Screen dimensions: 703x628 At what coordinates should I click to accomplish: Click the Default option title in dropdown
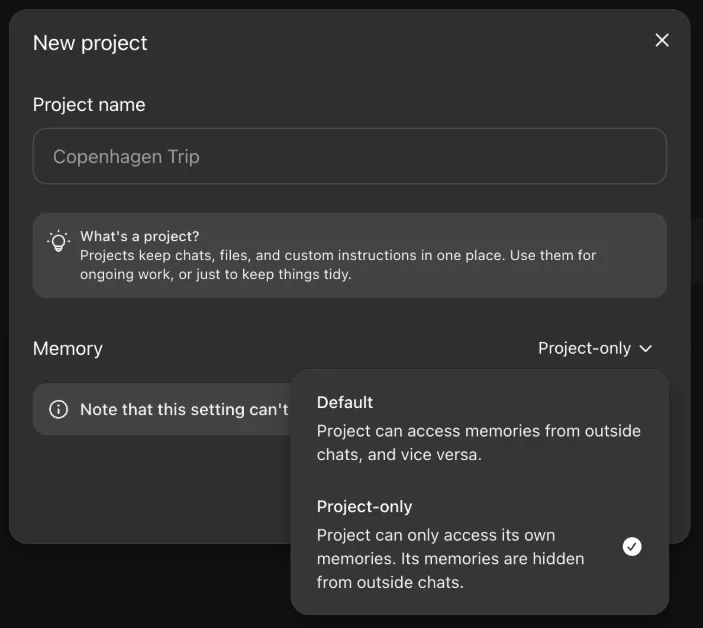click(345, 402)
